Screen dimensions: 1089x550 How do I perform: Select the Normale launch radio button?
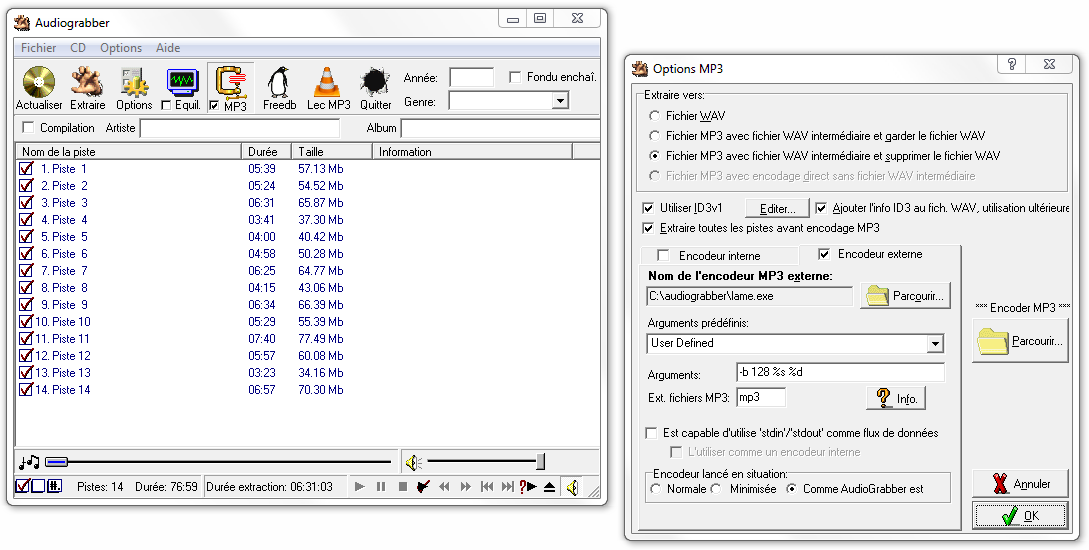coord(655,489)
